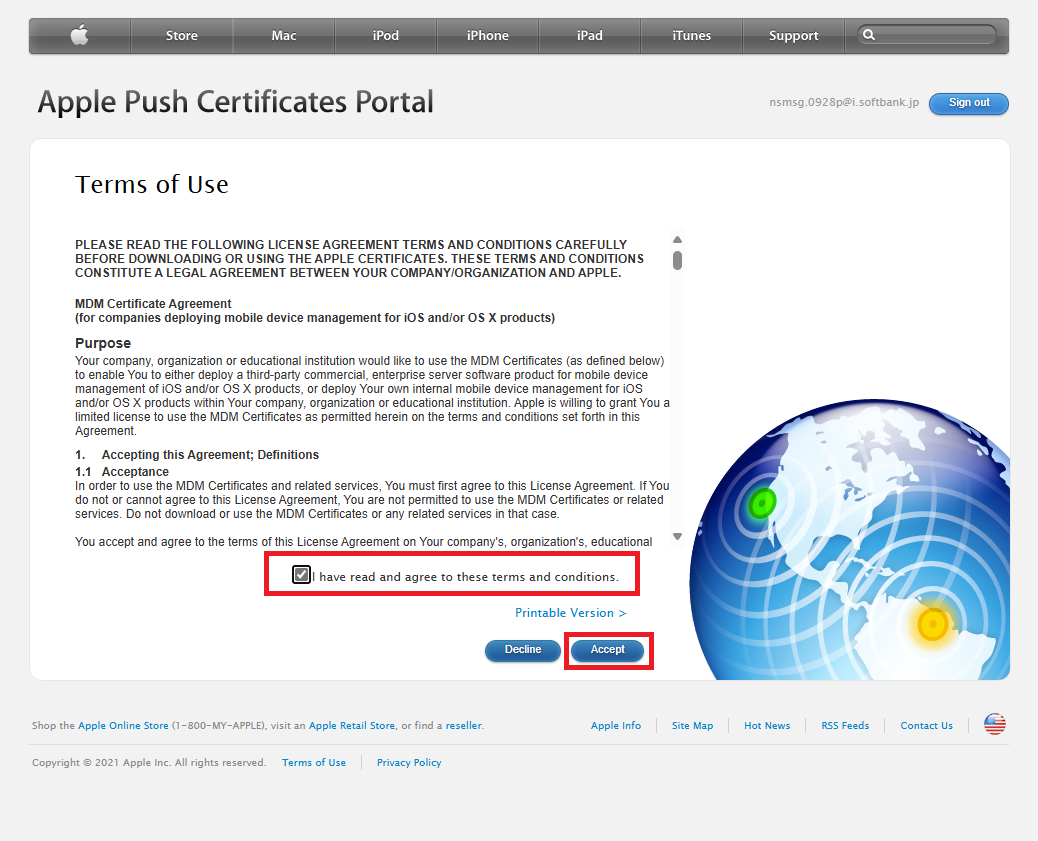Click the scrollbar down arrow in terms box

677,537
